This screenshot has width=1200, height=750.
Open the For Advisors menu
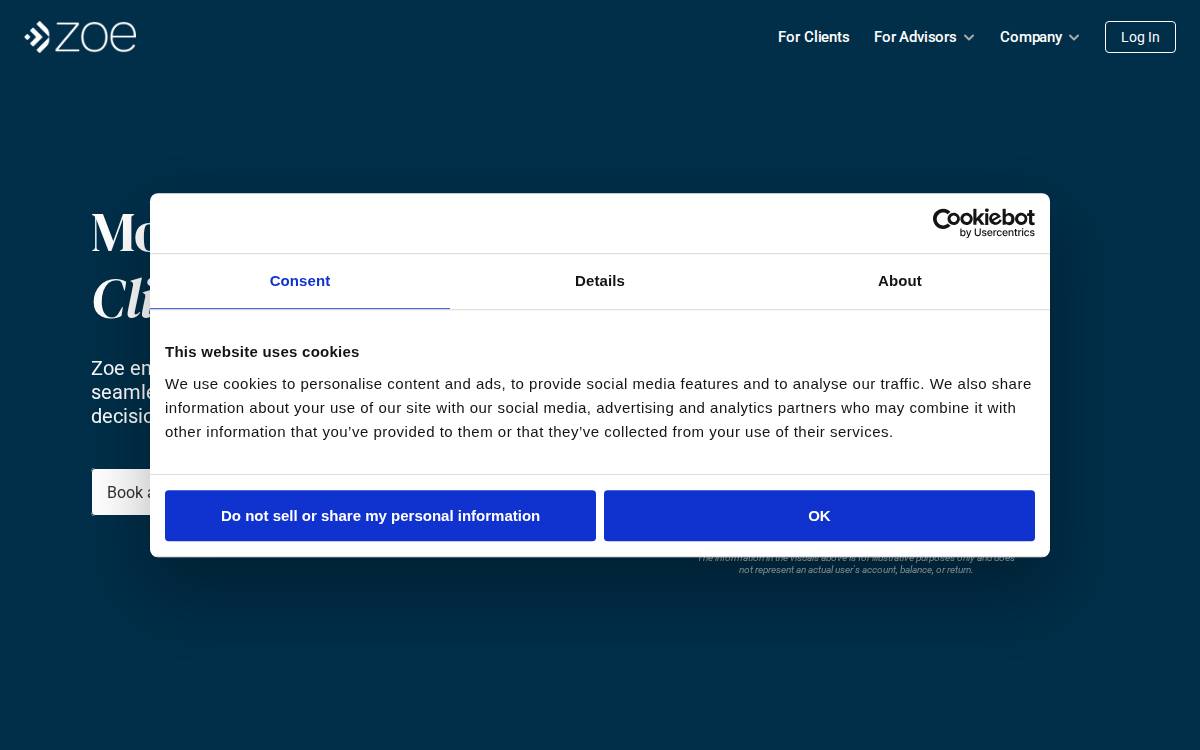915,37
